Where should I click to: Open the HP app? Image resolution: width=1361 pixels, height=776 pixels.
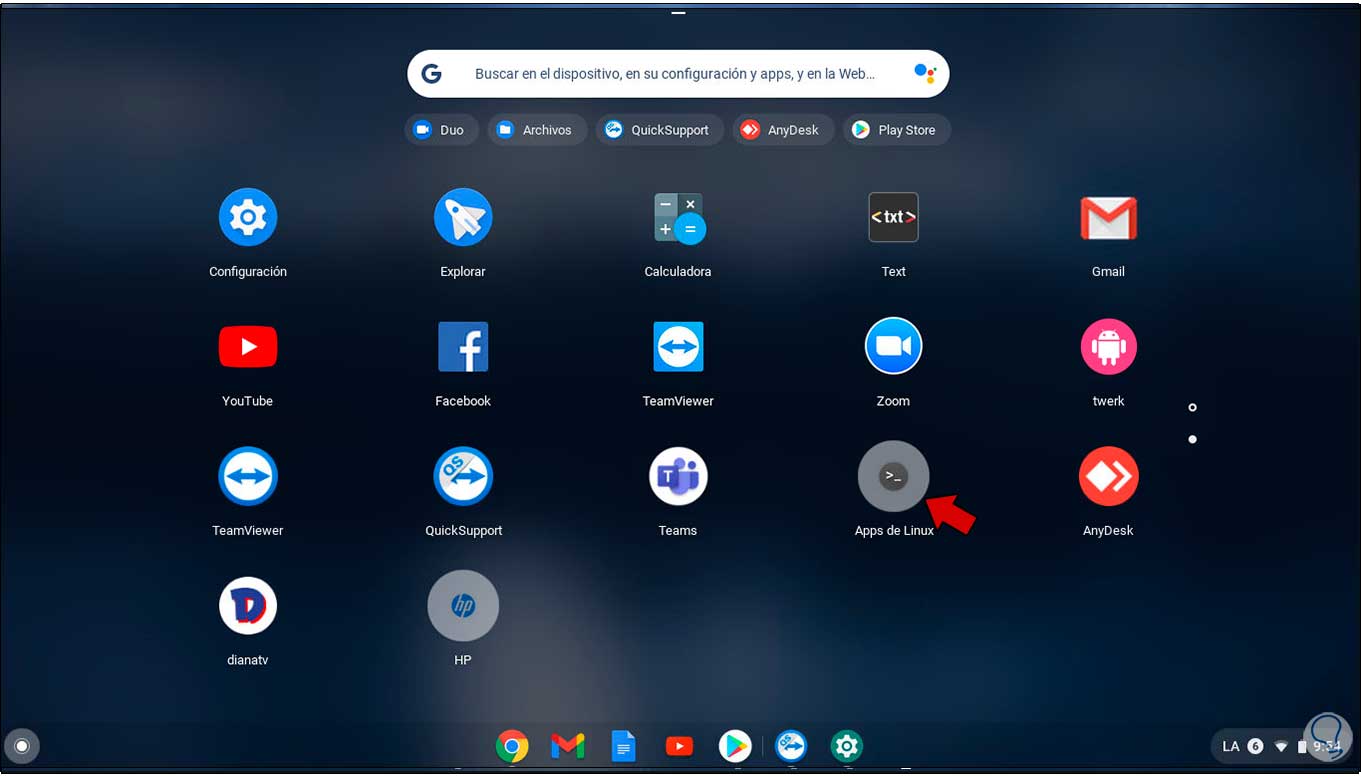pyautogui.click(x=463, y=606)
